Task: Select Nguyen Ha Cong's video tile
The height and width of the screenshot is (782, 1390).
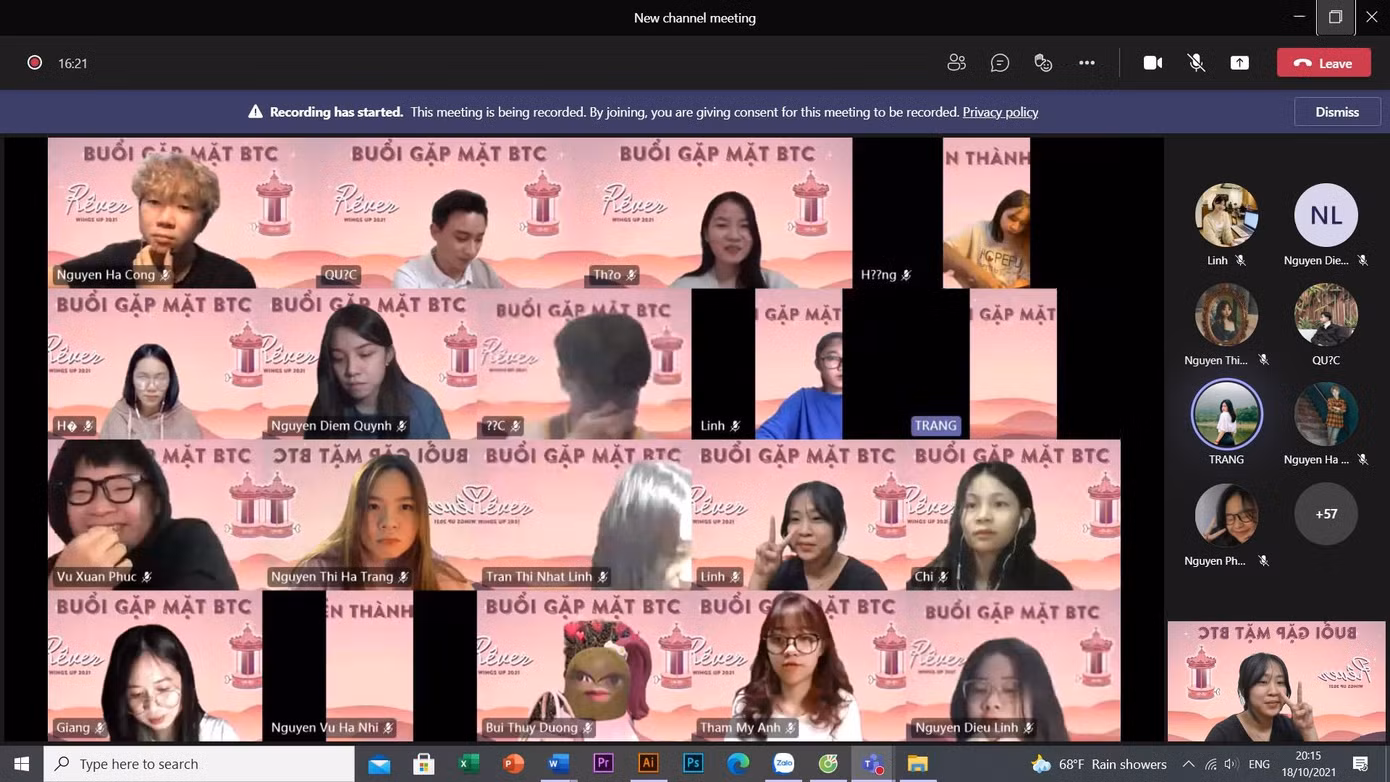Action: tap(182, 213)
